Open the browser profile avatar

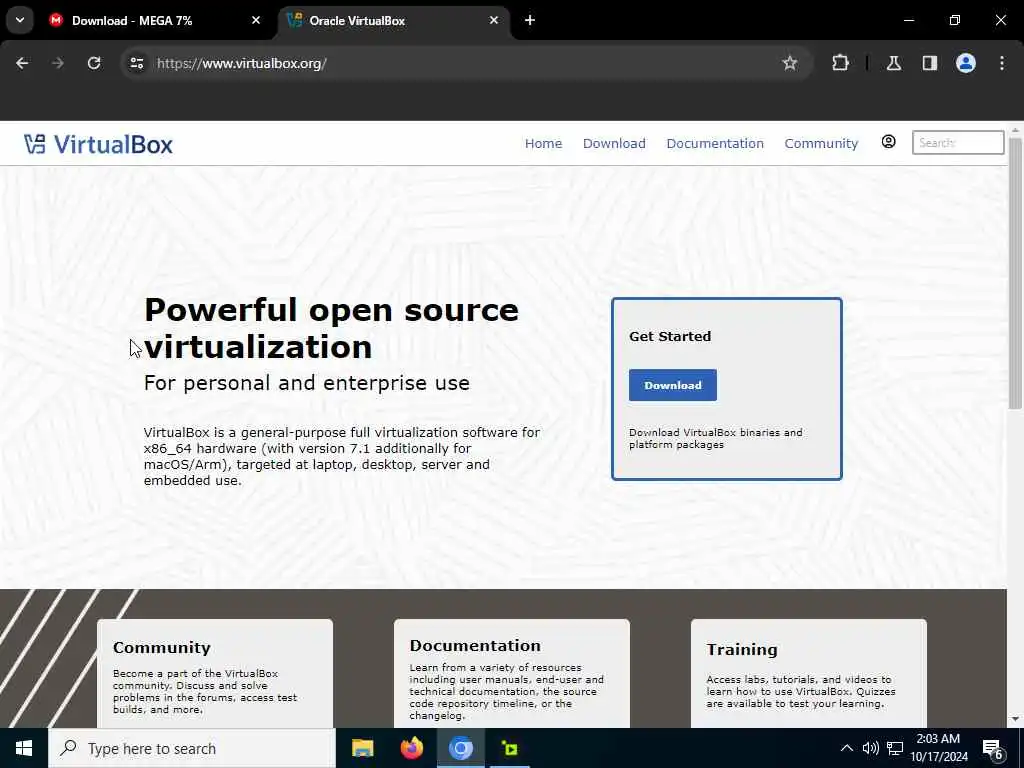point(965,63)
